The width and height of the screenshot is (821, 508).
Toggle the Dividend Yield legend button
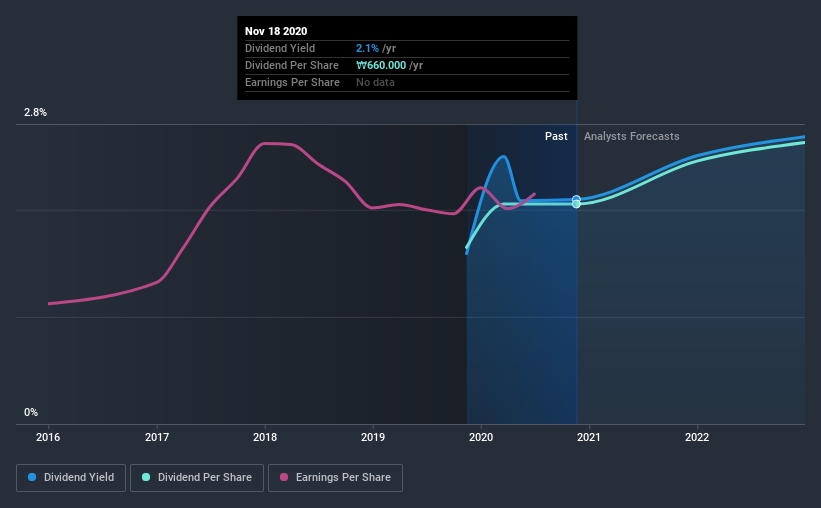(x=71, y=478)
